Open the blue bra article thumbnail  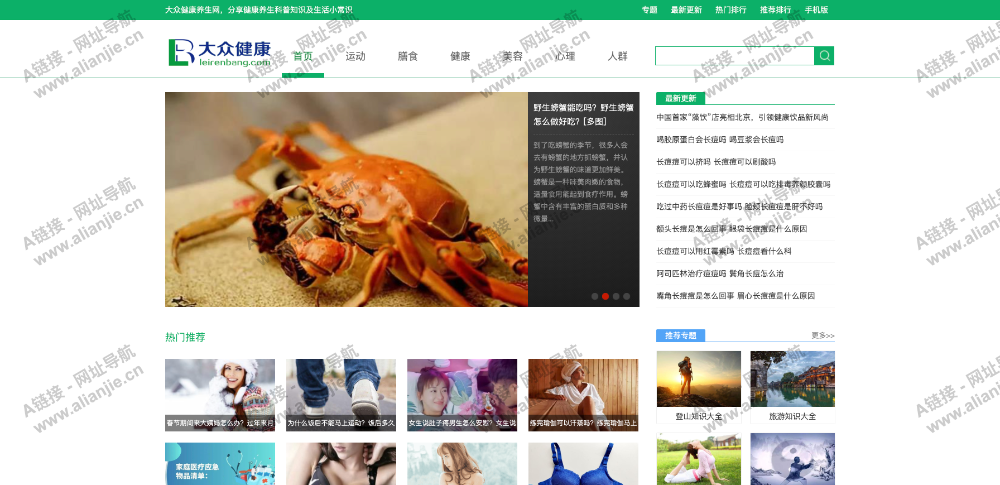click(583, 464)
